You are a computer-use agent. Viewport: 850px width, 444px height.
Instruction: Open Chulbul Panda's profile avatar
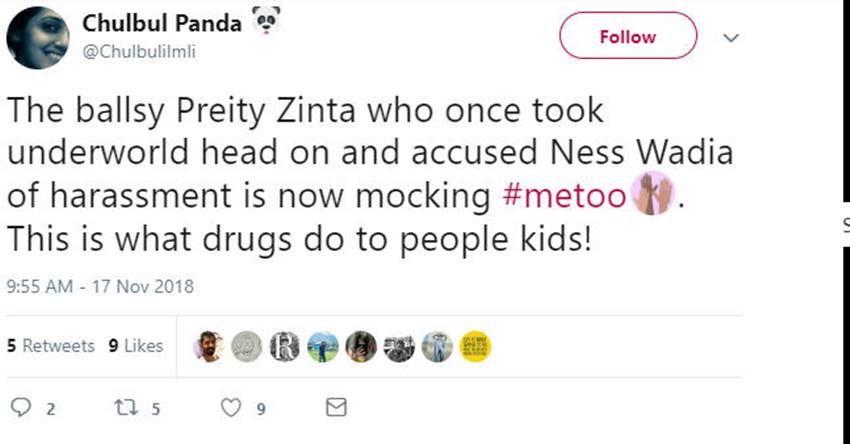click(38, 38)
